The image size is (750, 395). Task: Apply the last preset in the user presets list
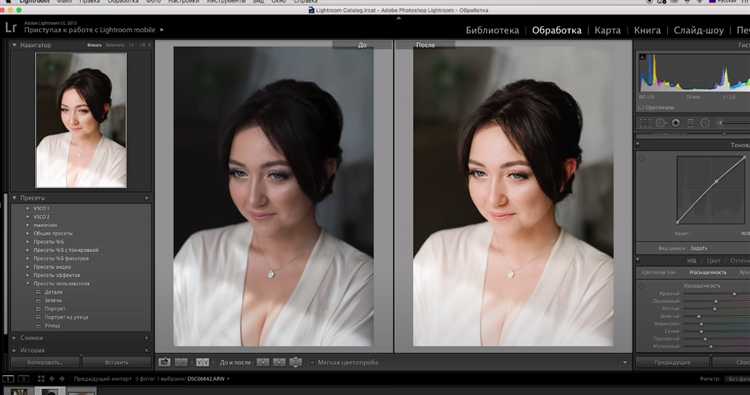[52, 325]
